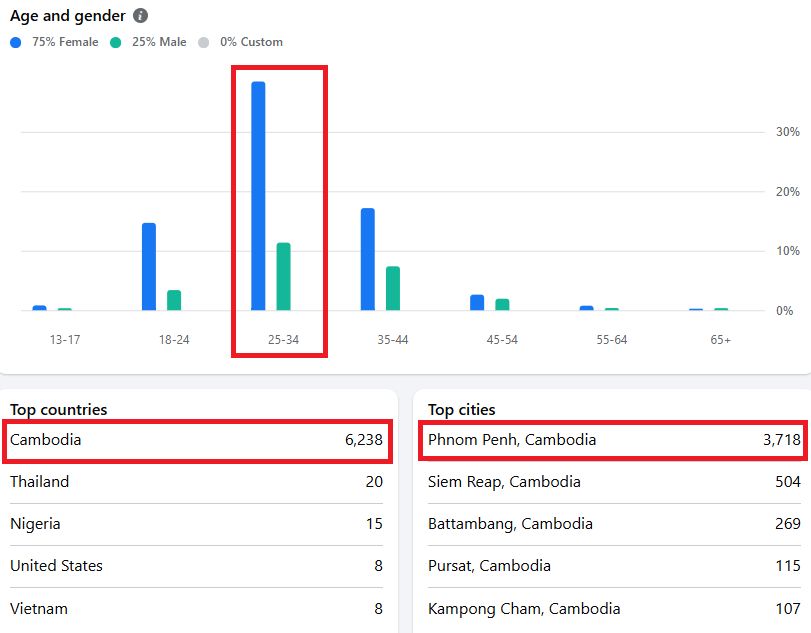The width and height of the screenshot is (811, 633).
Task: Select 'Battambang, Cambodia' city row
Action: tap(614, 524)
